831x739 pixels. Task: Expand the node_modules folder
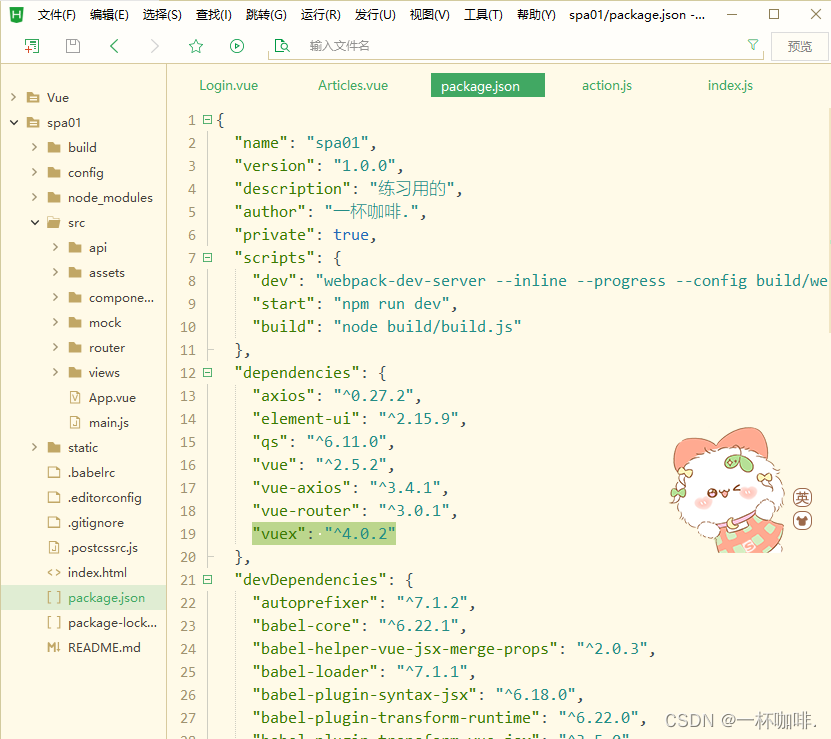coord(35,198)
